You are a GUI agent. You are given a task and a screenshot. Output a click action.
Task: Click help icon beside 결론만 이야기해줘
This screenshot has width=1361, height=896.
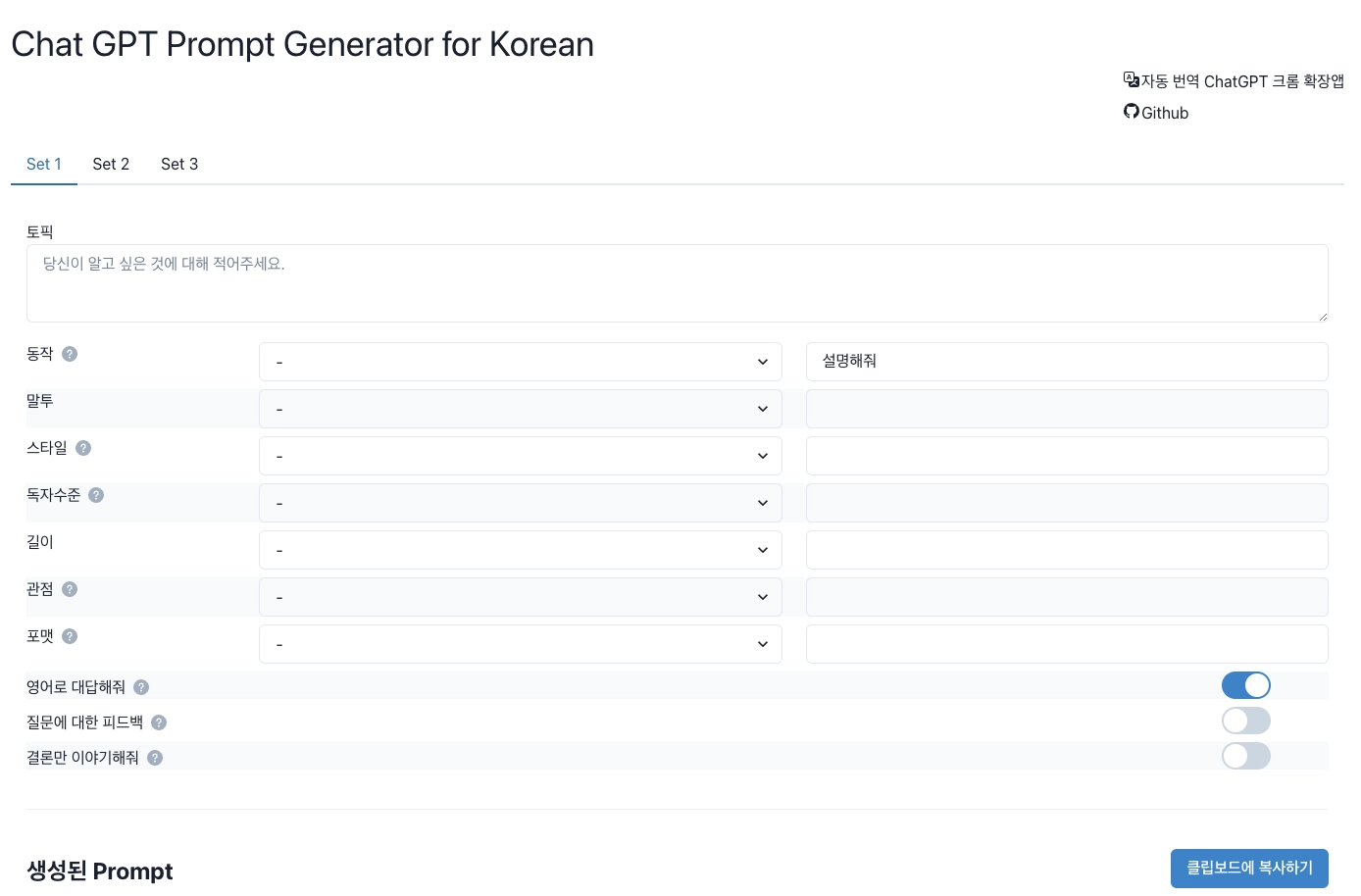pos(155,758)
